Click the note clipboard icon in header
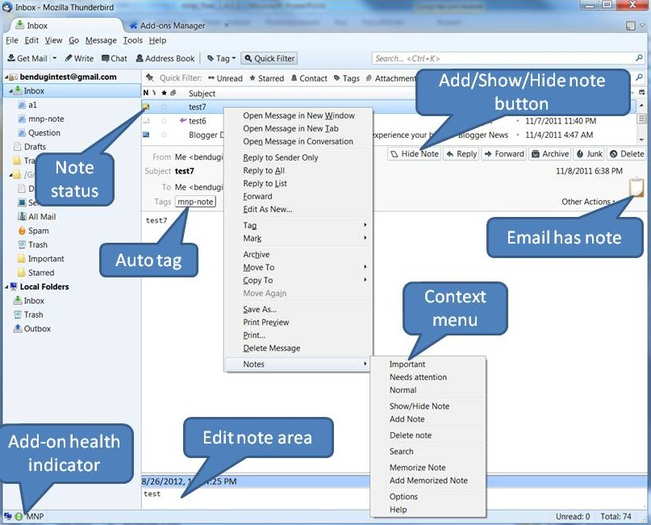 (x=636, y=187)
